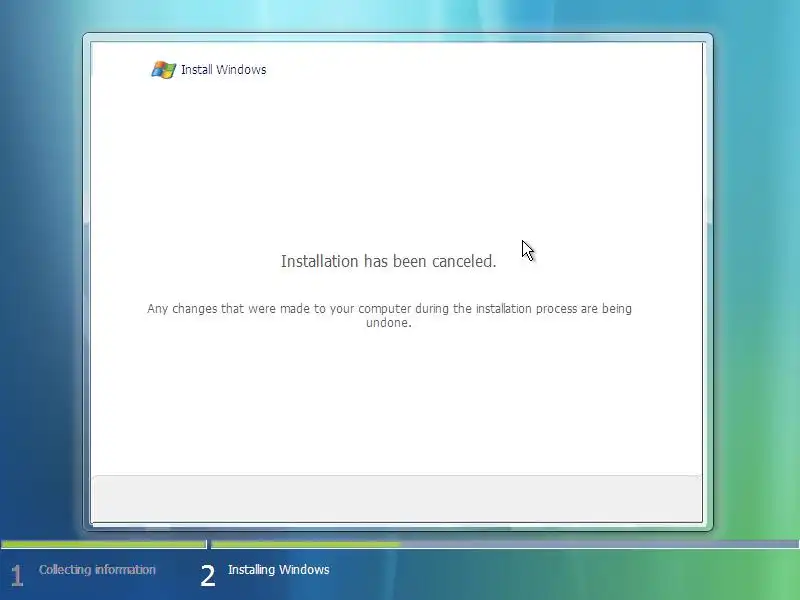The width and height of the screenshot is (800, 600).
Task: Click the "Collecting information" step label
Action: pyautogui.click(x=97, y=569)
